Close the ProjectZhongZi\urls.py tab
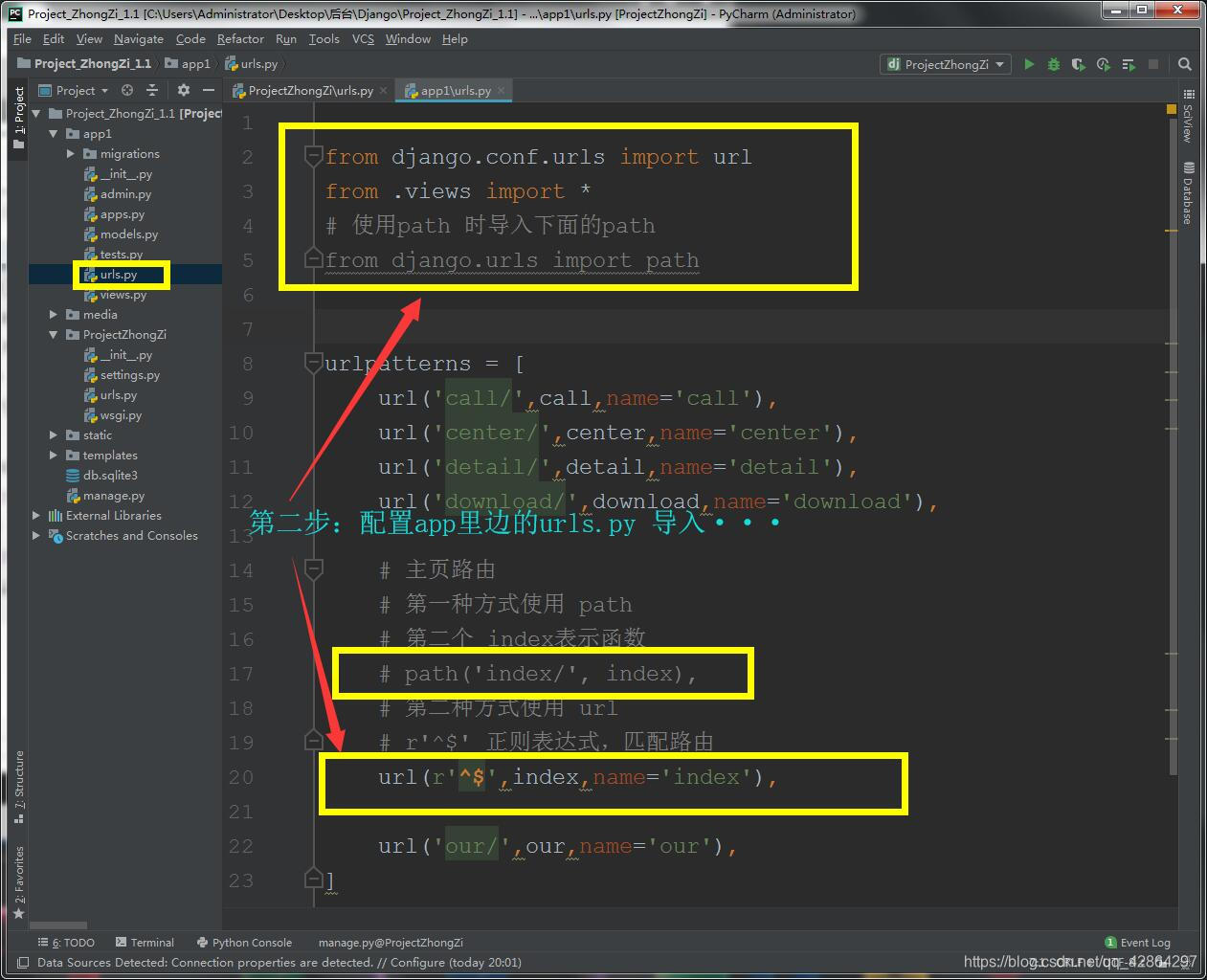Viewport: 1207px width, 980px height. pos(384,91)
